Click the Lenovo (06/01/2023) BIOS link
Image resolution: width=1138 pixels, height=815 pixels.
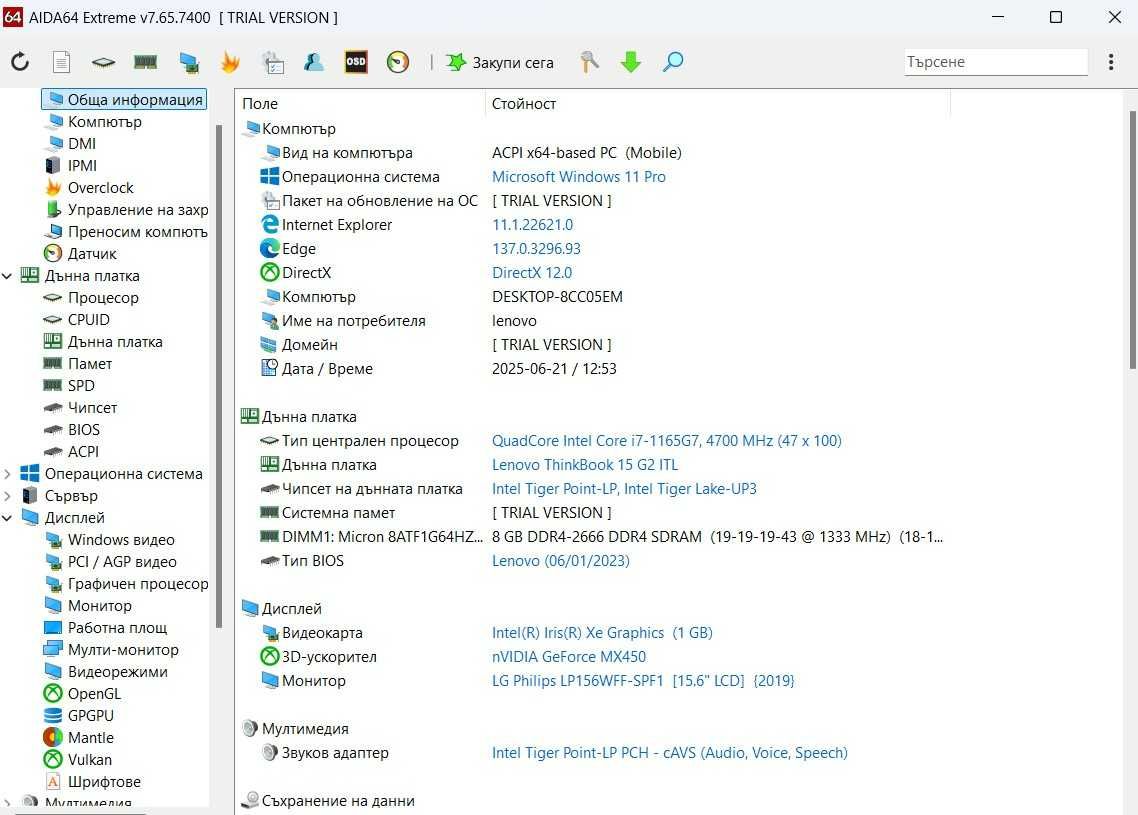[x=560, y=561]
